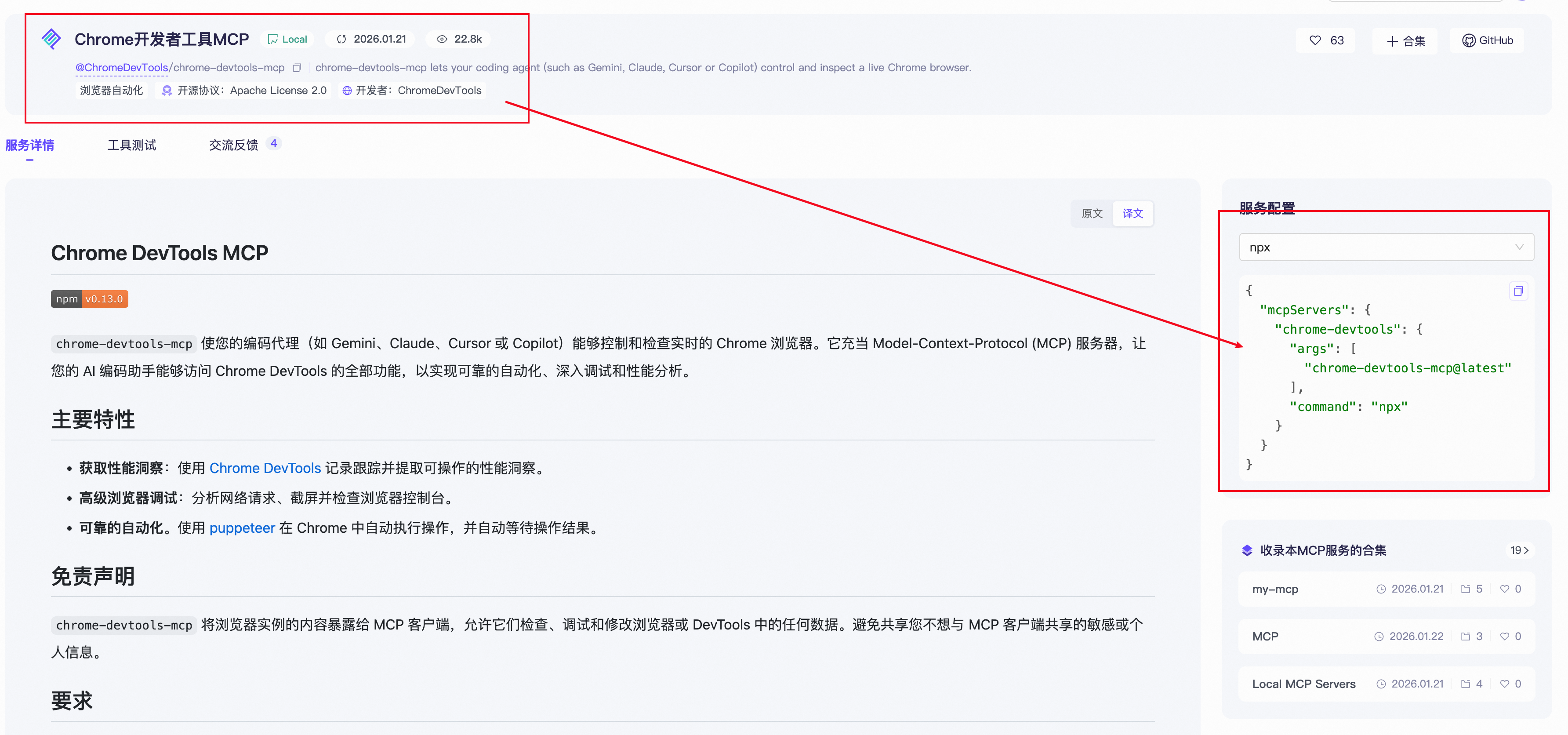1568x735 pixels.
Task: Click the stacked layers collection icon
Action: [x=1247, y=550]
